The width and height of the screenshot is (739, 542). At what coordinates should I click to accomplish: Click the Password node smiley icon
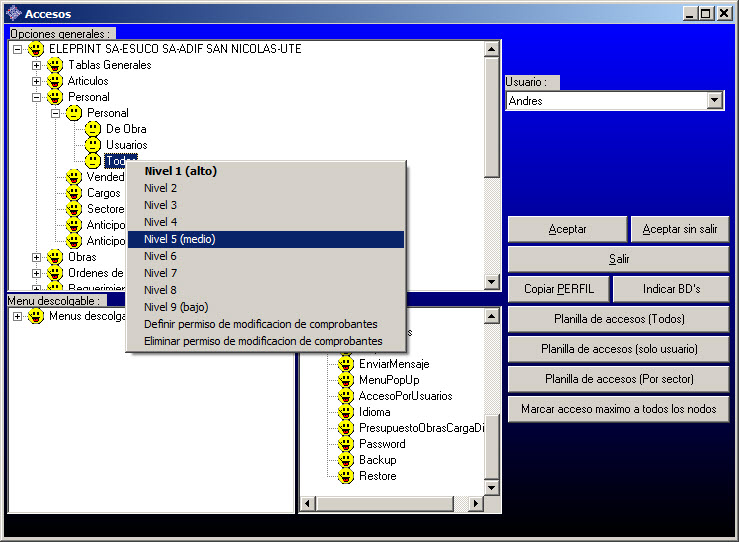(346, 444)
